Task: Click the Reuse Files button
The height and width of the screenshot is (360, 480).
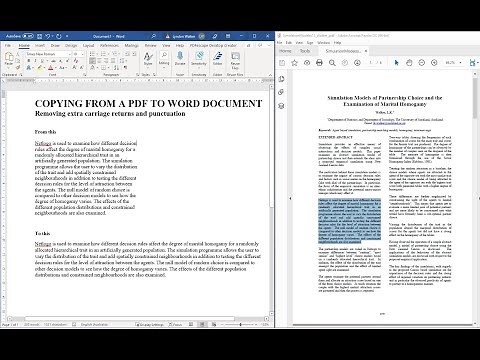Action: [235, 60]
